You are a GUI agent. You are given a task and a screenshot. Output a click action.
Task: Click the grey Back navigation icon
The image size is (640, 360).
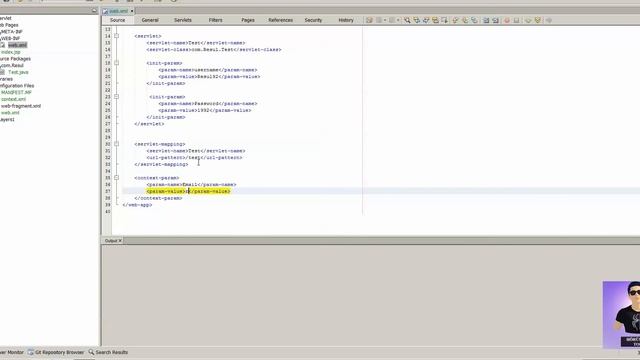(379, 20)
